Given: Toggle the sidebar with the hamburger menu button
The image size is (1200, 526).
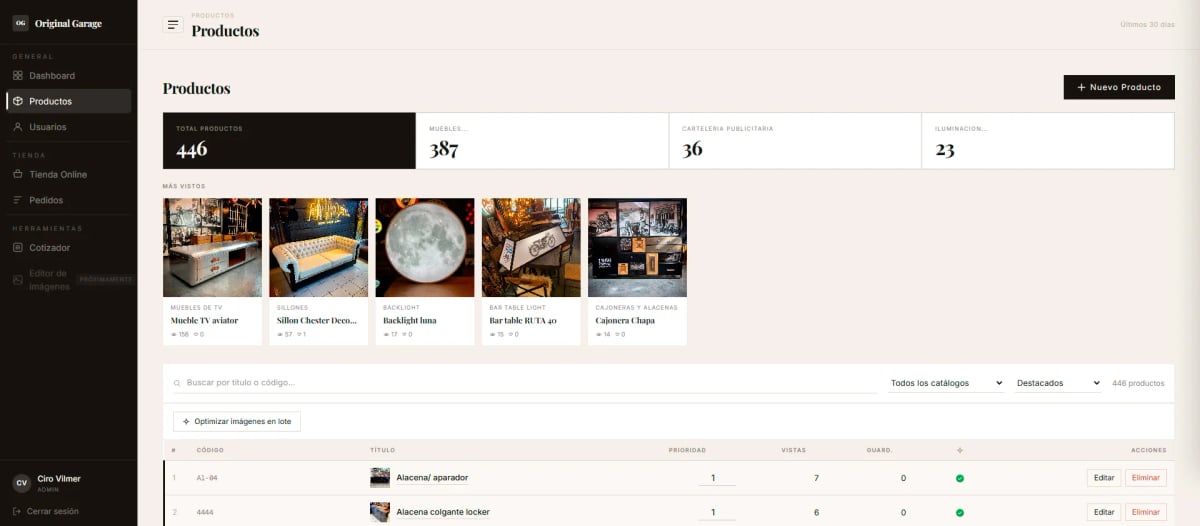Looking at the screenshot, I should [x=173, y=25].
